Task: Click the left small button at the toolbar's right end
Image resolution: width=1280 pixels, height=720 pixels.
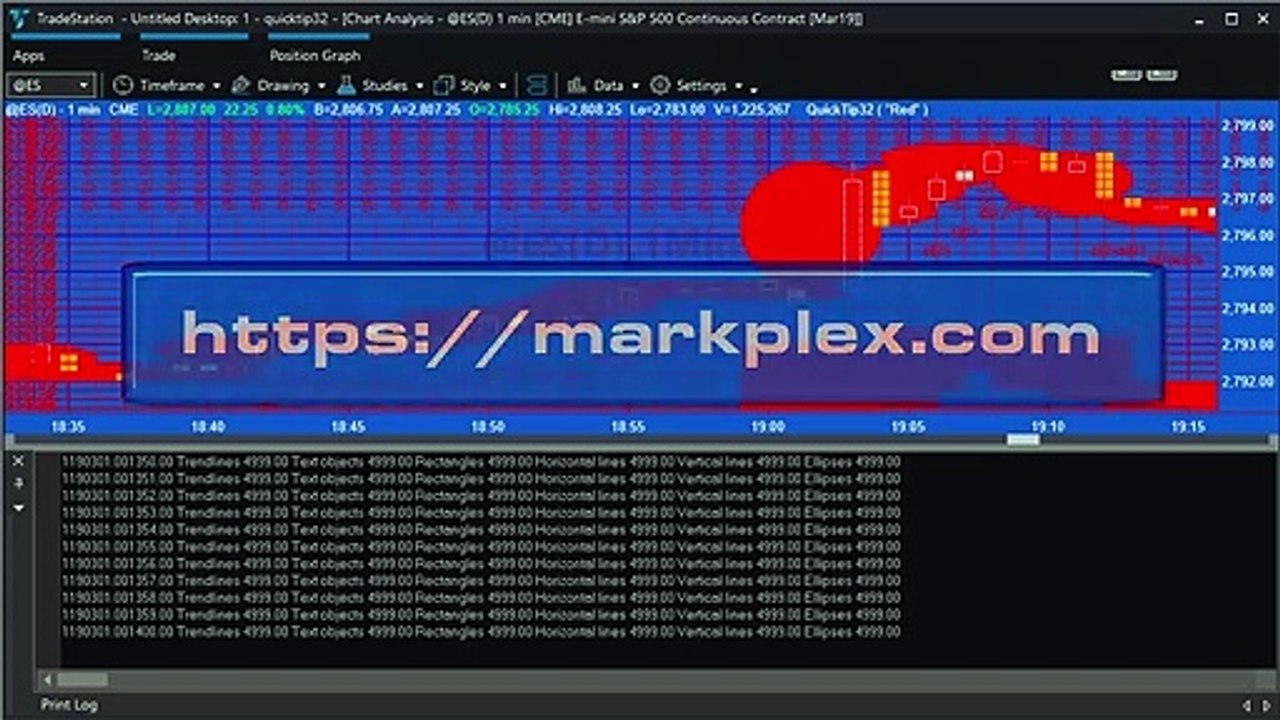Action: [1127, 74]
